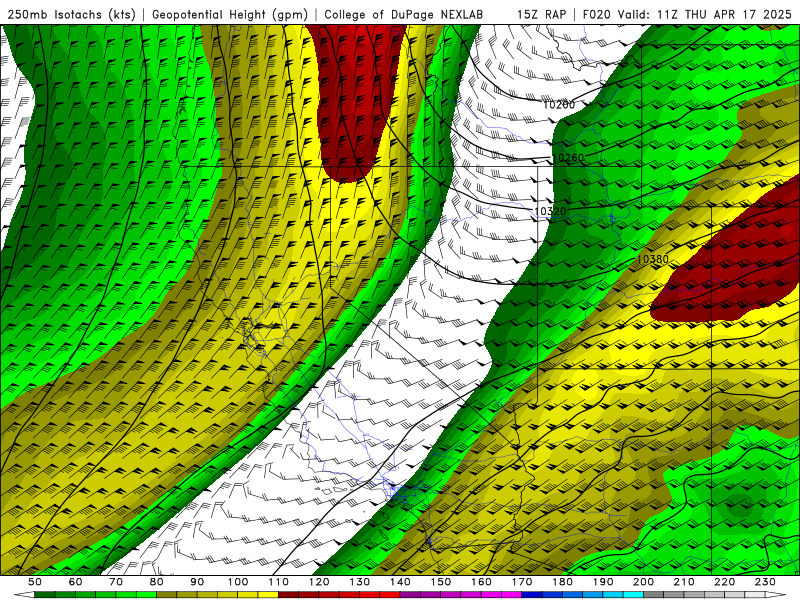800x600 pixels.
Task: Click 'College of DuPage NEXLAB' header text
Action: coord(403,14)
